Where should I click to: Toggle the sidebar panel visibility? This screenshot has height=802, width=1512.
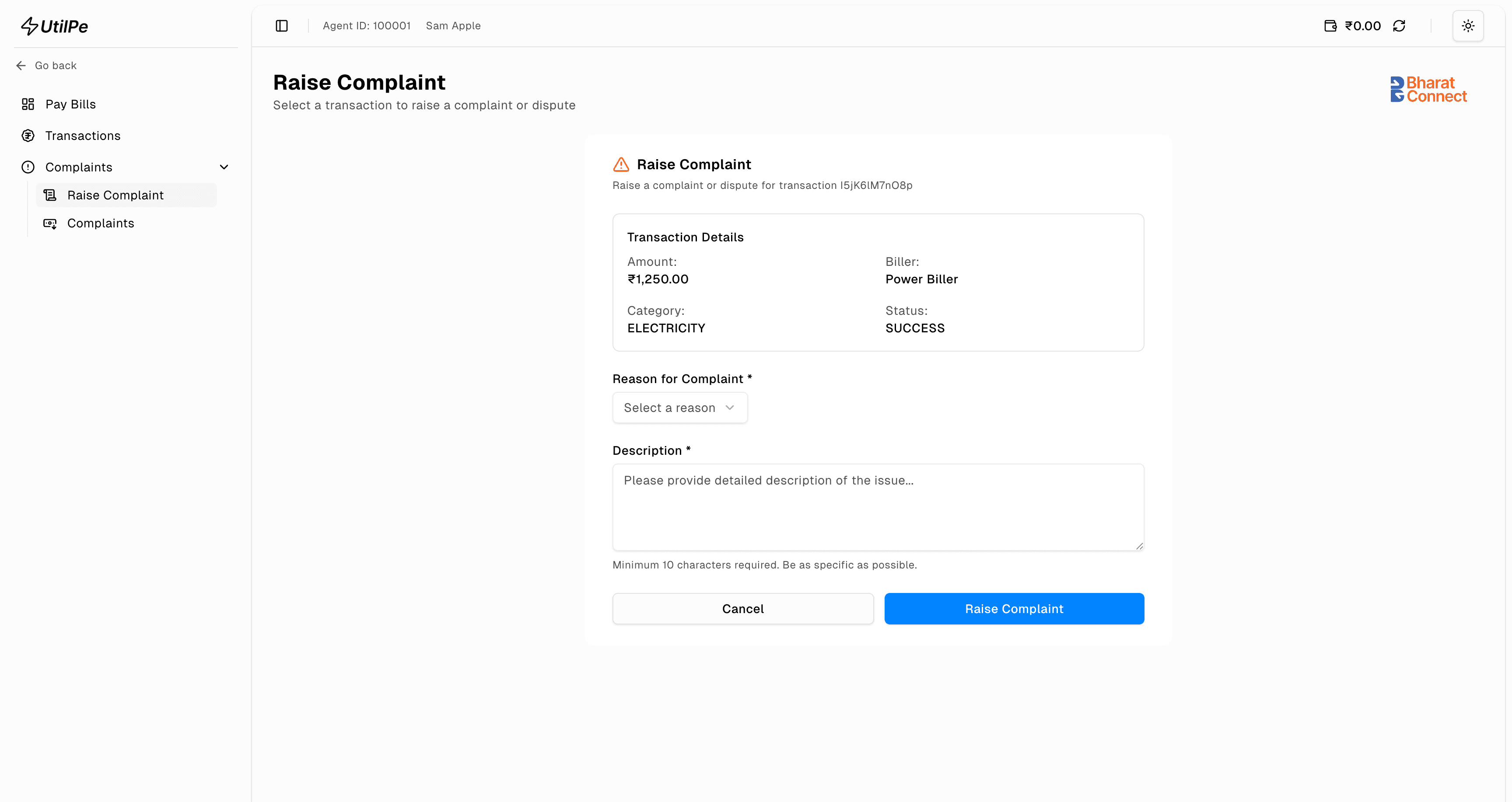[282, 25]
